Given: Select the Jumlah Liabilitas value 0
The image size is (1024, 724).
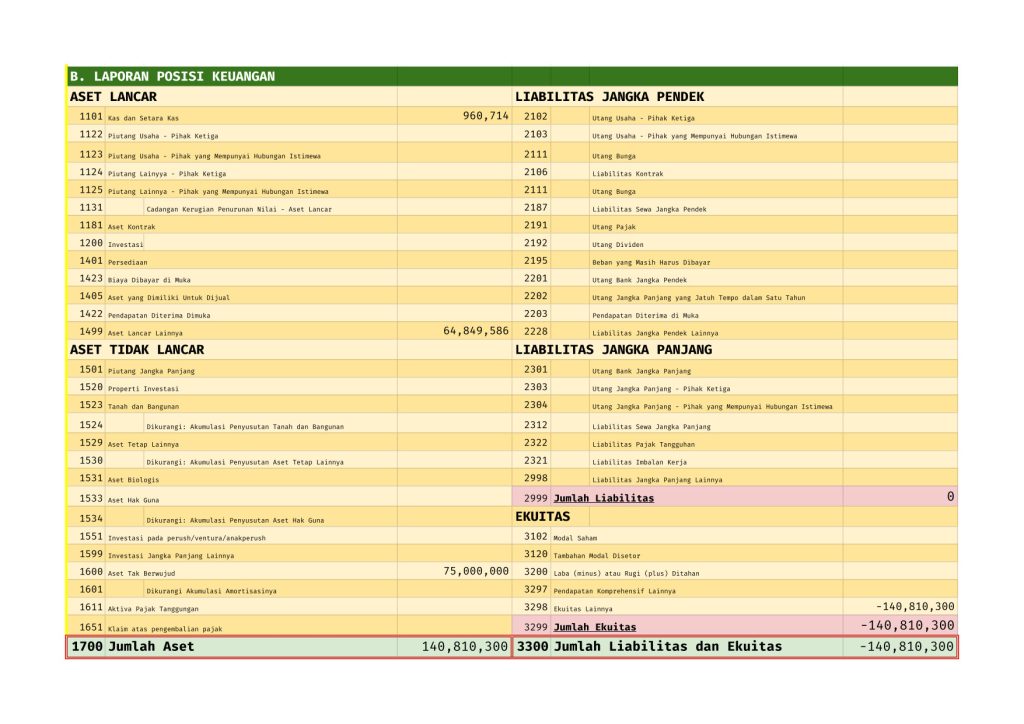Looking at the screenshot, I should tap(950, 497).
